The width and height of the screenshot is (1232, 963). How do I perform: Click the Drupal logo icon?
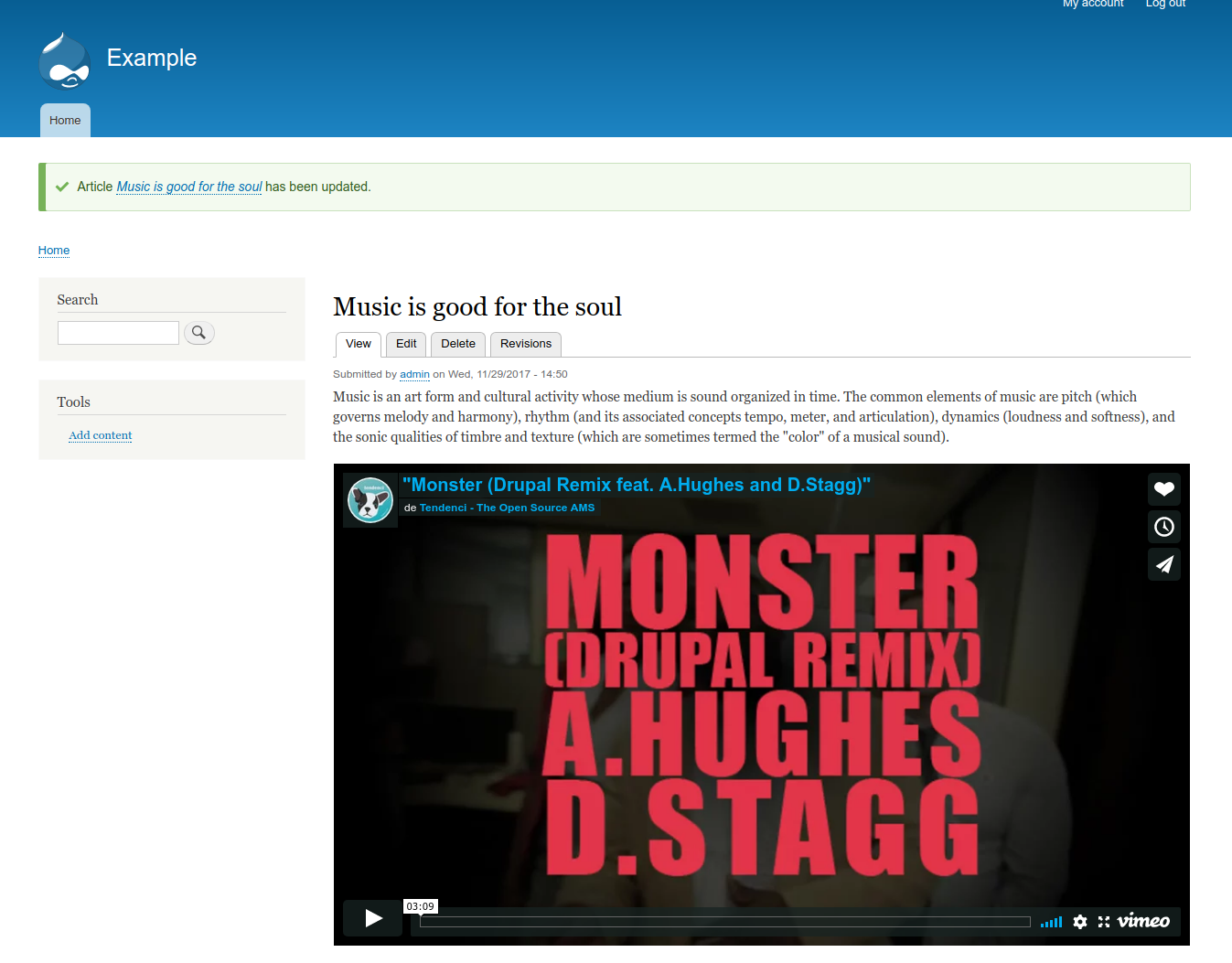(x=65, y=61)
